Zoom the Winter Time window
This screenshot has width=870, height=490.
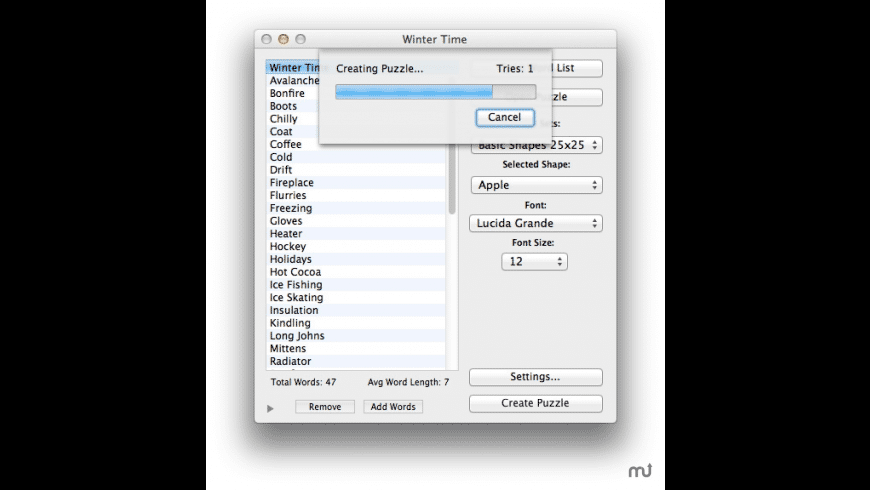301,39
